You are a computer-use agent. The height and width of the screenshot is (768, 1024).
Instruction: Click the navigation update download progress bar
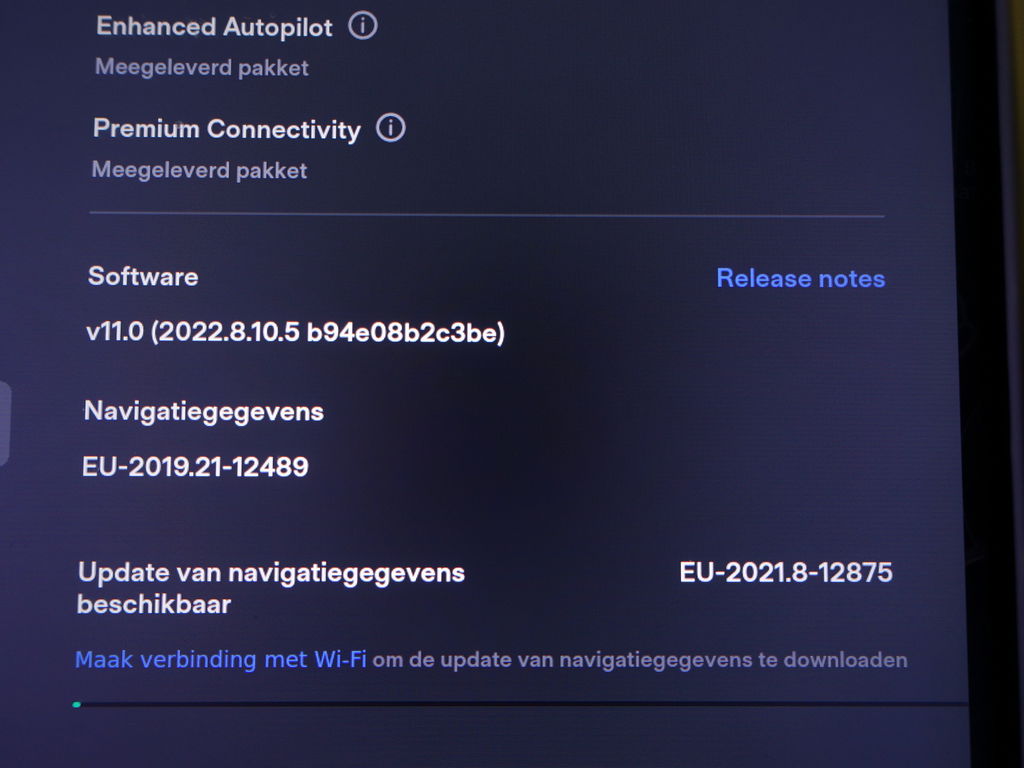(x=520, y=704)
